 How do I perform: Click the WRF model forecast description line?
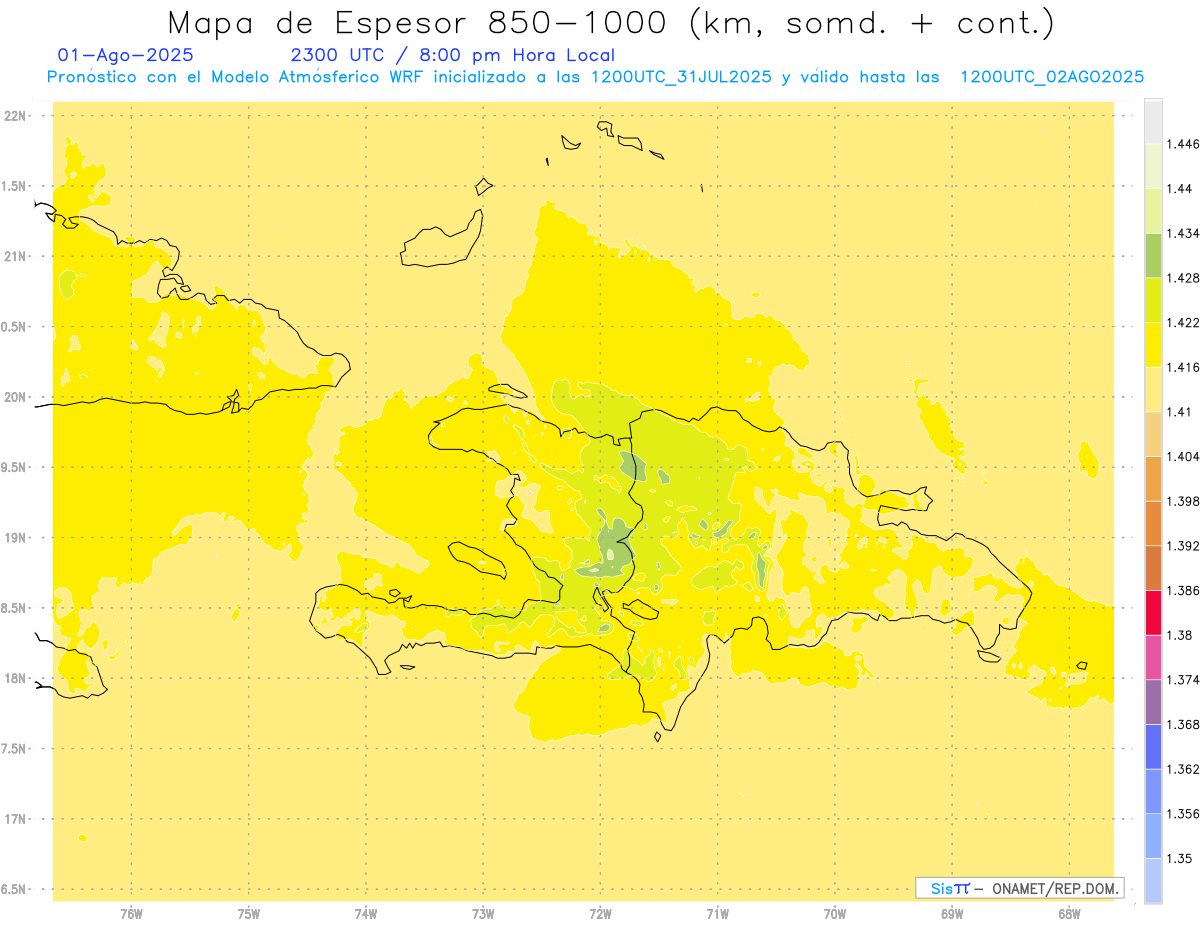click(595, 77)
